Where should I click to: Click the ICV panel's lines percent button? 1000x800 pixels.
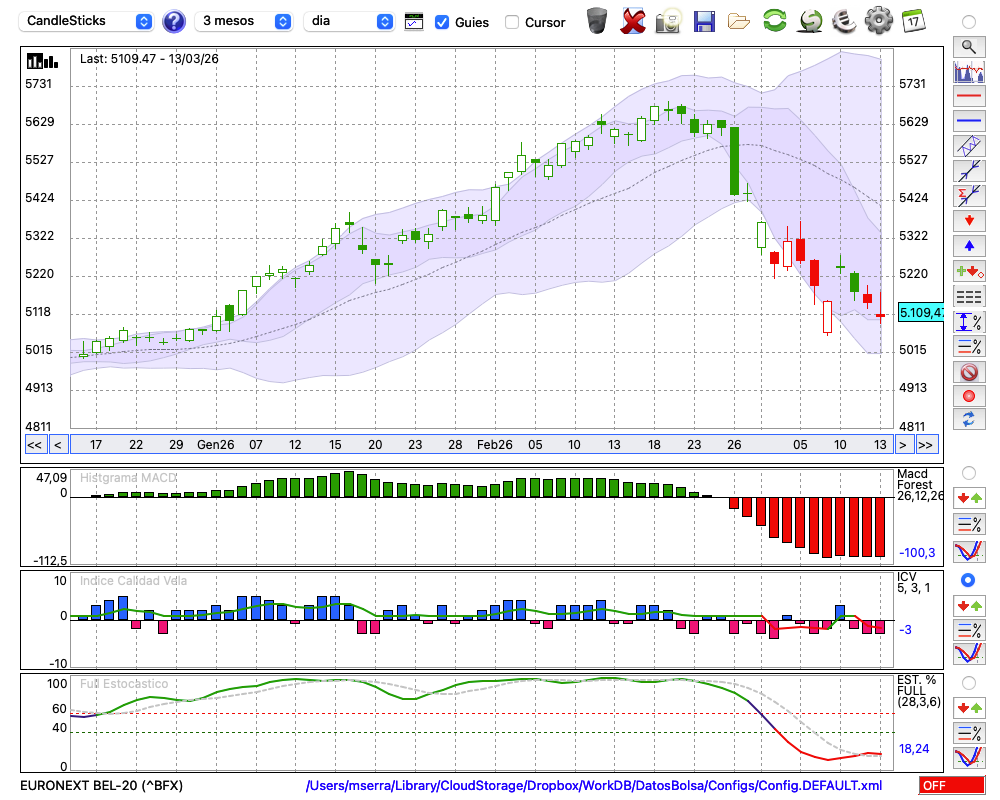[x=969, y=630]
